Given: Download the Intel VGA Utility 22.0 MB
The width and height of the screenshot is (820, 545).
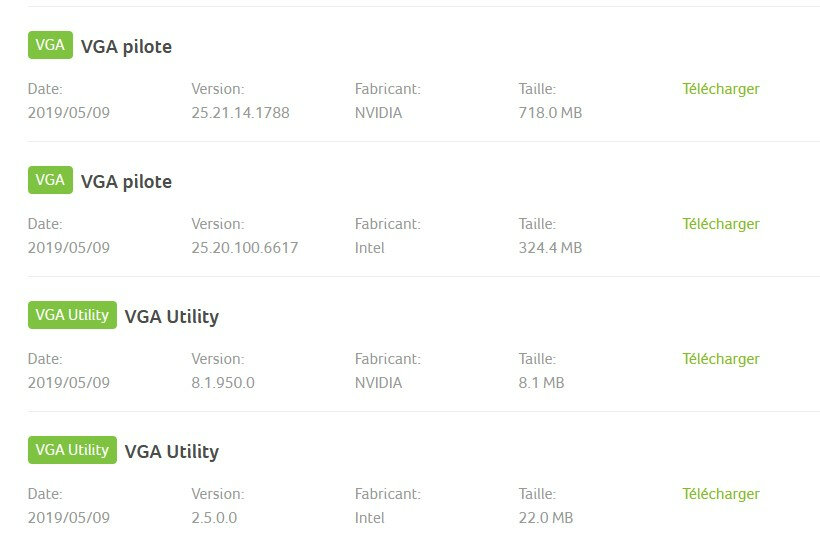Looking at the screenshot, I should tap(721, 494).
